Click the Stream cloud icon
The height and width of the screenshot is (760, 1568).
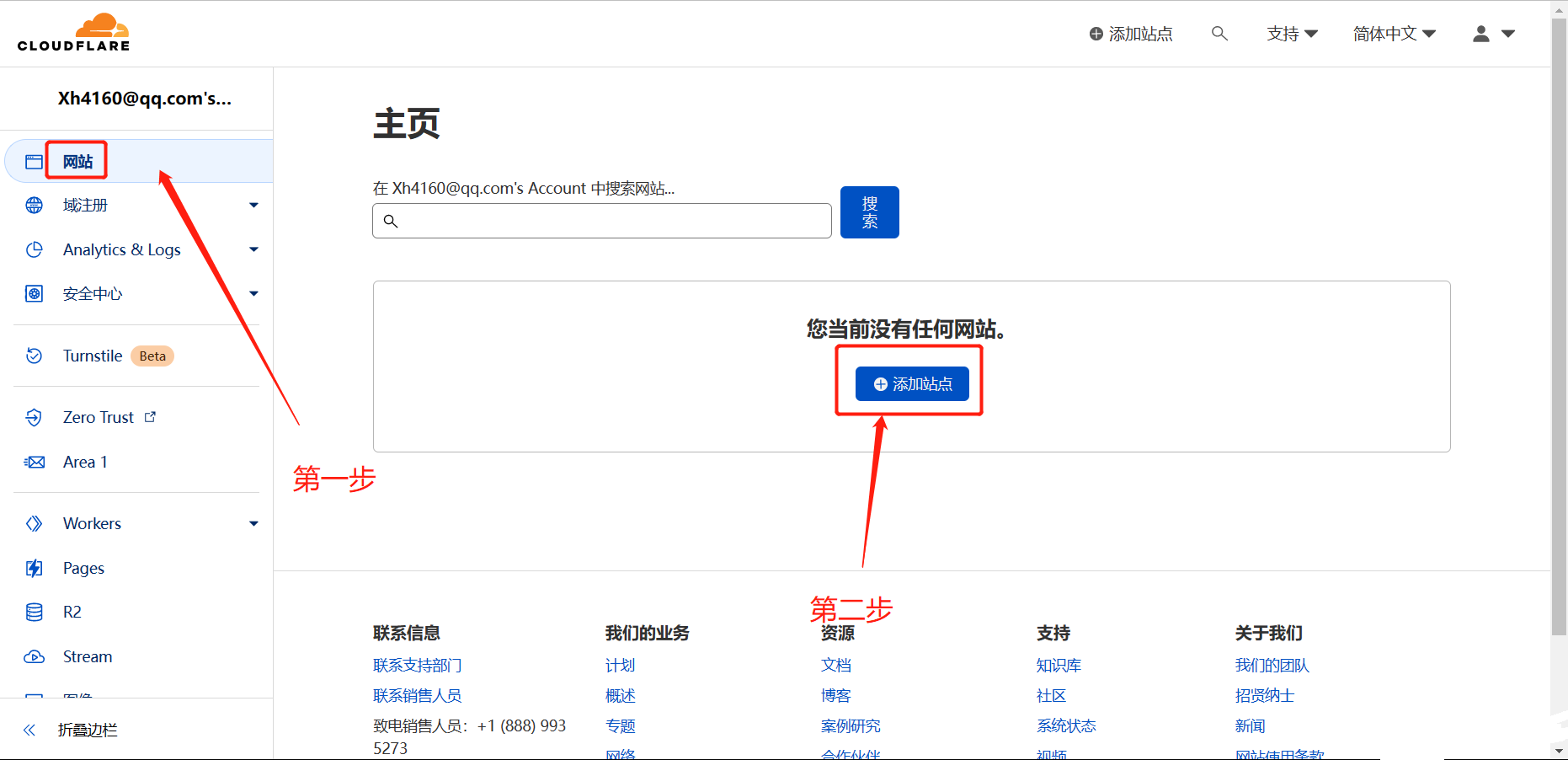pos(34,656)
